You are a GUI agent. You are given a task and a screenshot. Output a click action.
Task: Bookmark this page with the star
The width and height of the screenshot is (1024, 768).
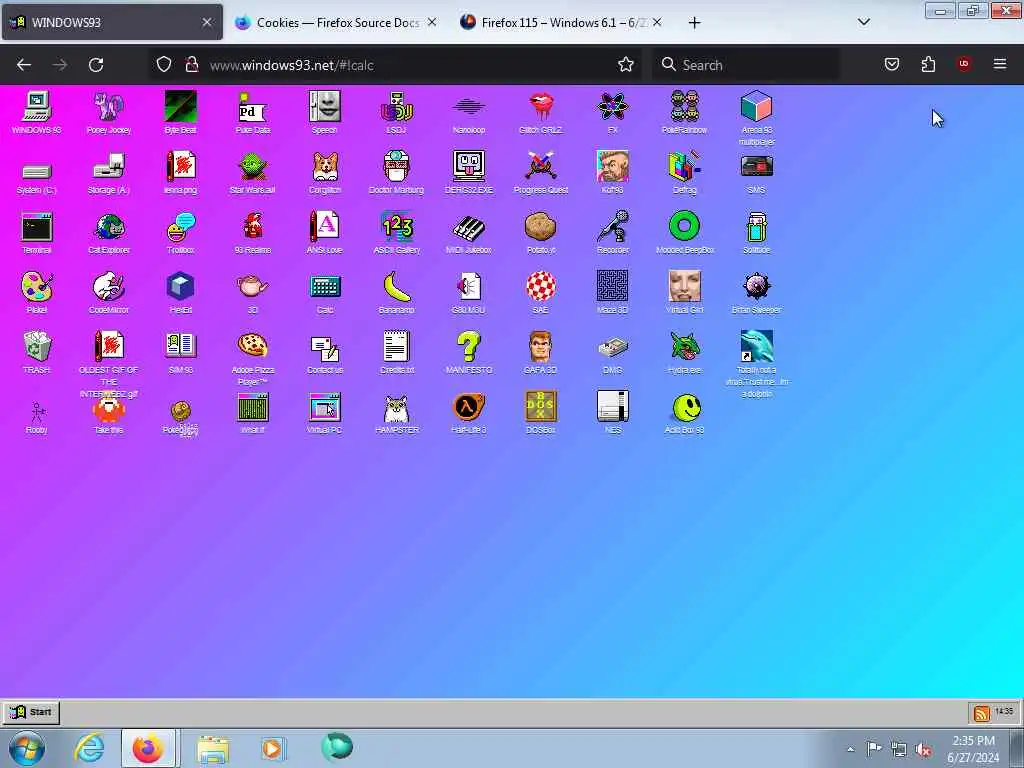click(626, 64)
